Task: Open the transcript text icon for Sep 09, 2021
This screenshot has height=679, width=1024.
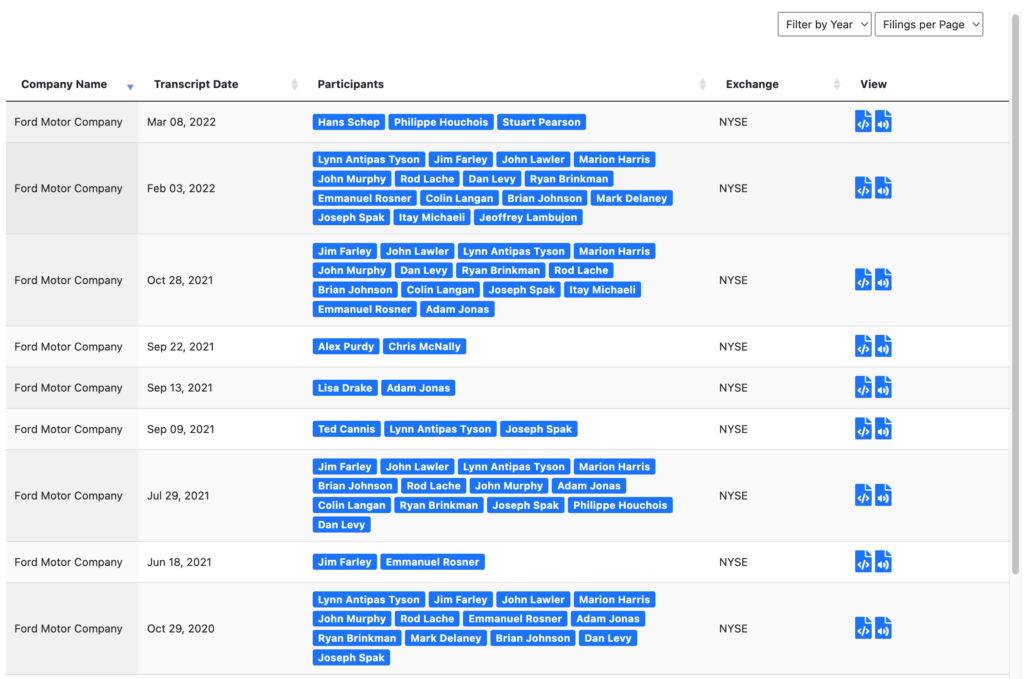Action: pyautogui.click(x=863, y=429)
